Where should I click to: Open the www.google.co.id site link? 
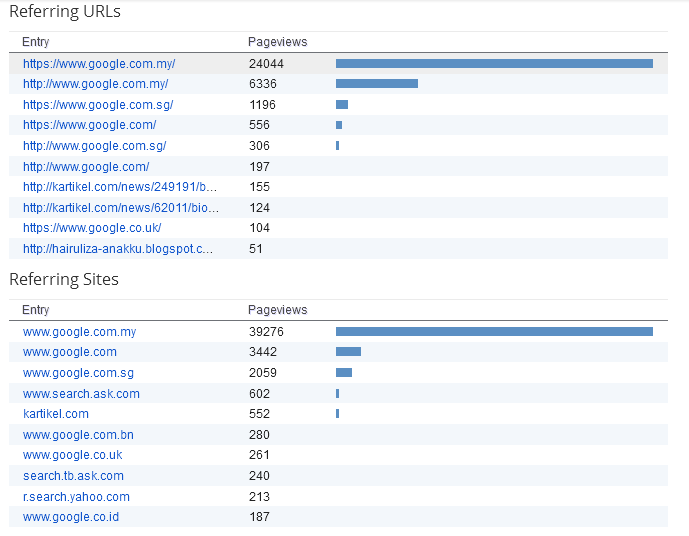(x=71, y=517)
